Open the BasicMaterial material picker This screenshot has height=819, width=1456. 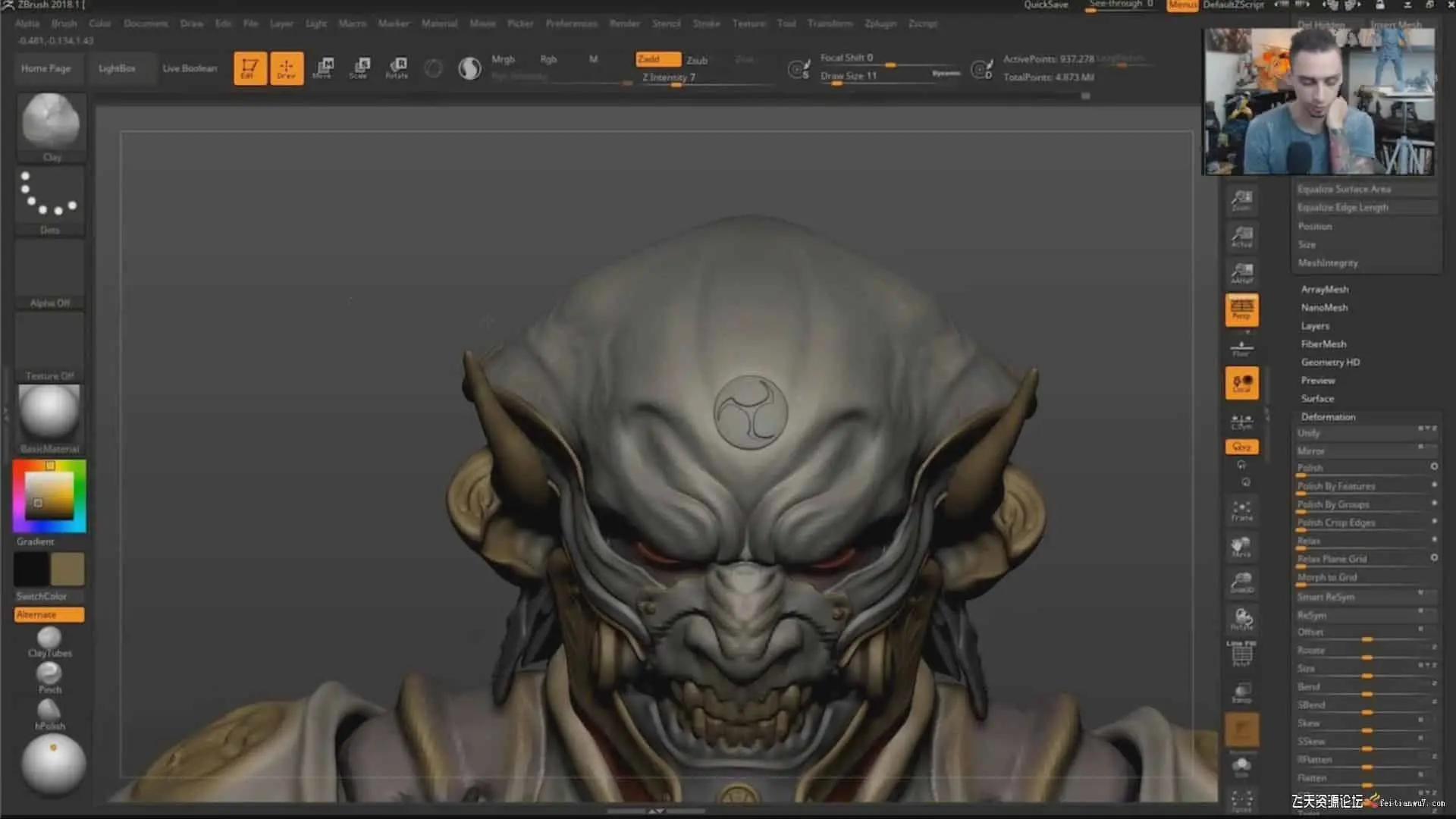pyautogui.click(x=50, y=419)
